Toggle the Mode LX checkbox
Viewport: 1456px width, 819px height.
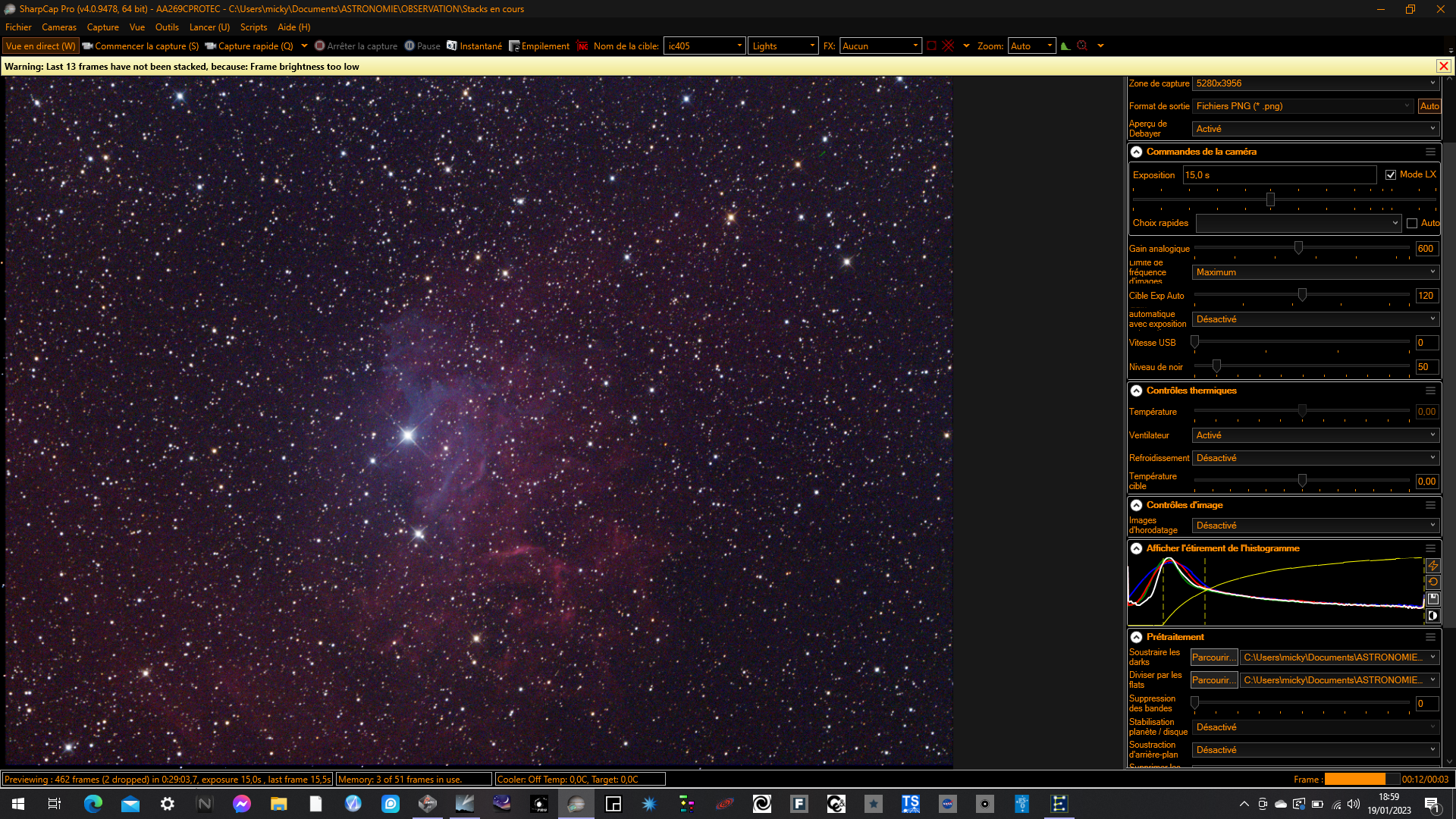click(x=1391, y=174)
